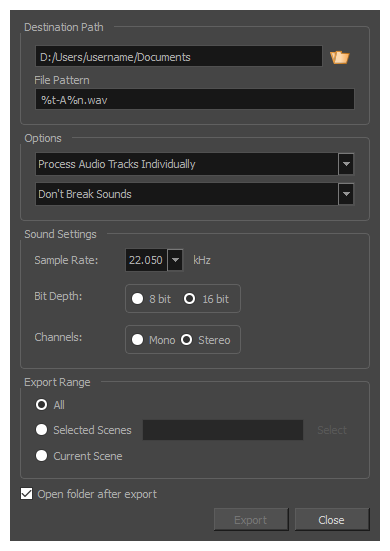Click the Select scenes button
Screen dimensions: 390x551
click(332, 430)
